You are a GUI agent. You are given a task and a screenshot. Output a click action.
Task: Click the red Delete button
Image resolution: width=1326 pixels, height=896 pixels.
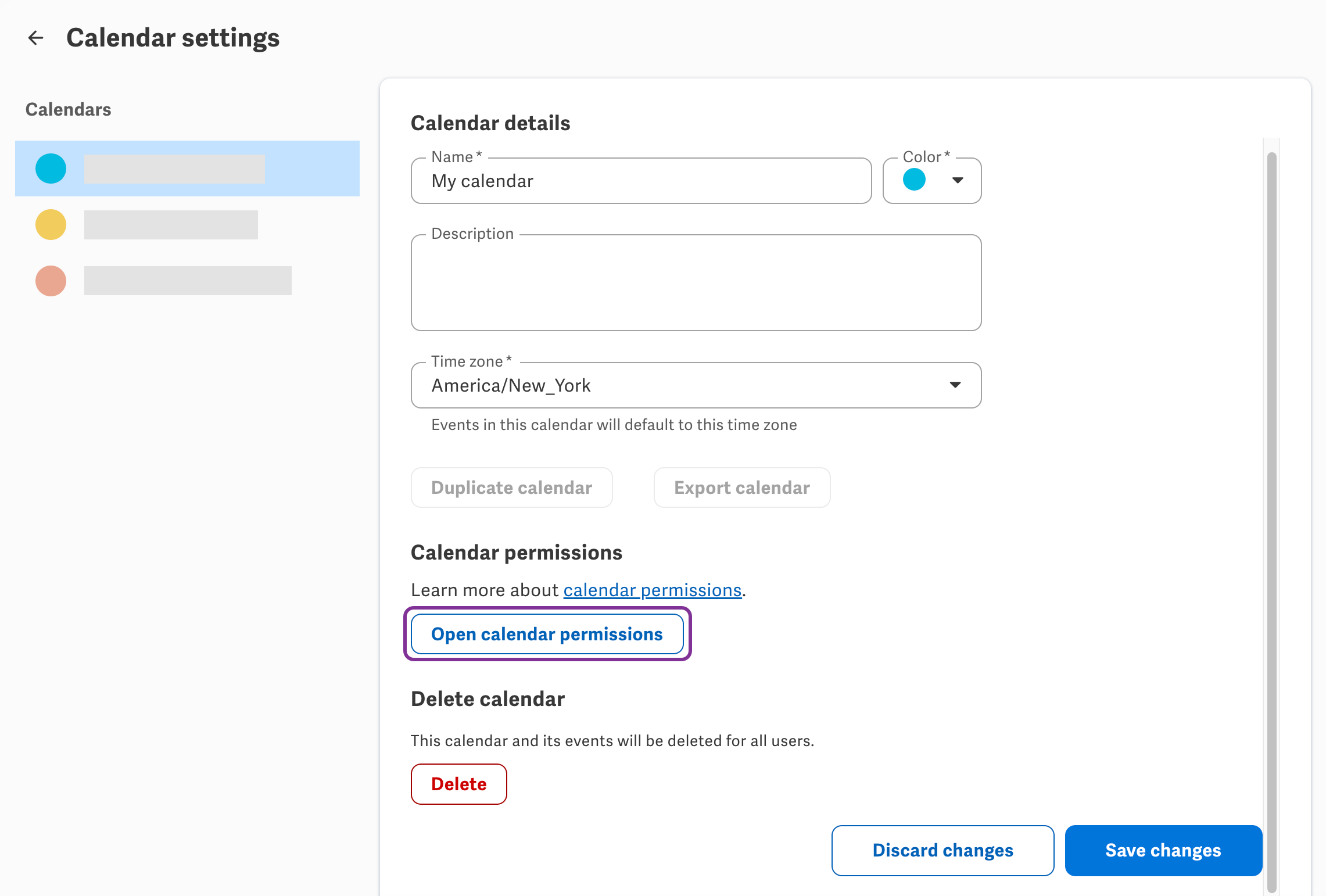tap(459, 784)
